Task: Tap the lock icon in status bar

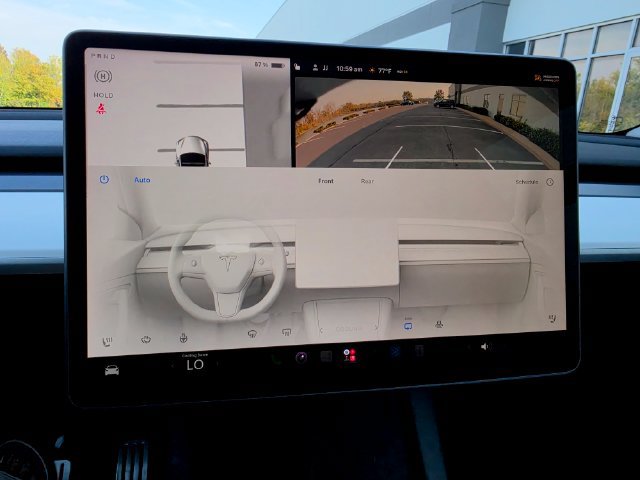Action: click(297, 67)
